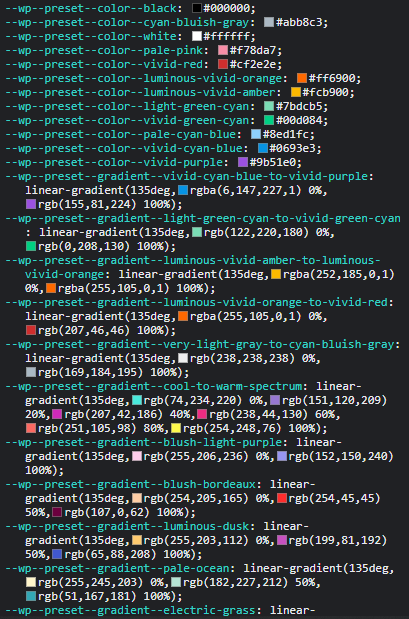Click the gradient--light-green-cyan-to-vivid-green-cyan property name
Image resolution: width=409 pixels, height=619 pixels.
[203, 218]
